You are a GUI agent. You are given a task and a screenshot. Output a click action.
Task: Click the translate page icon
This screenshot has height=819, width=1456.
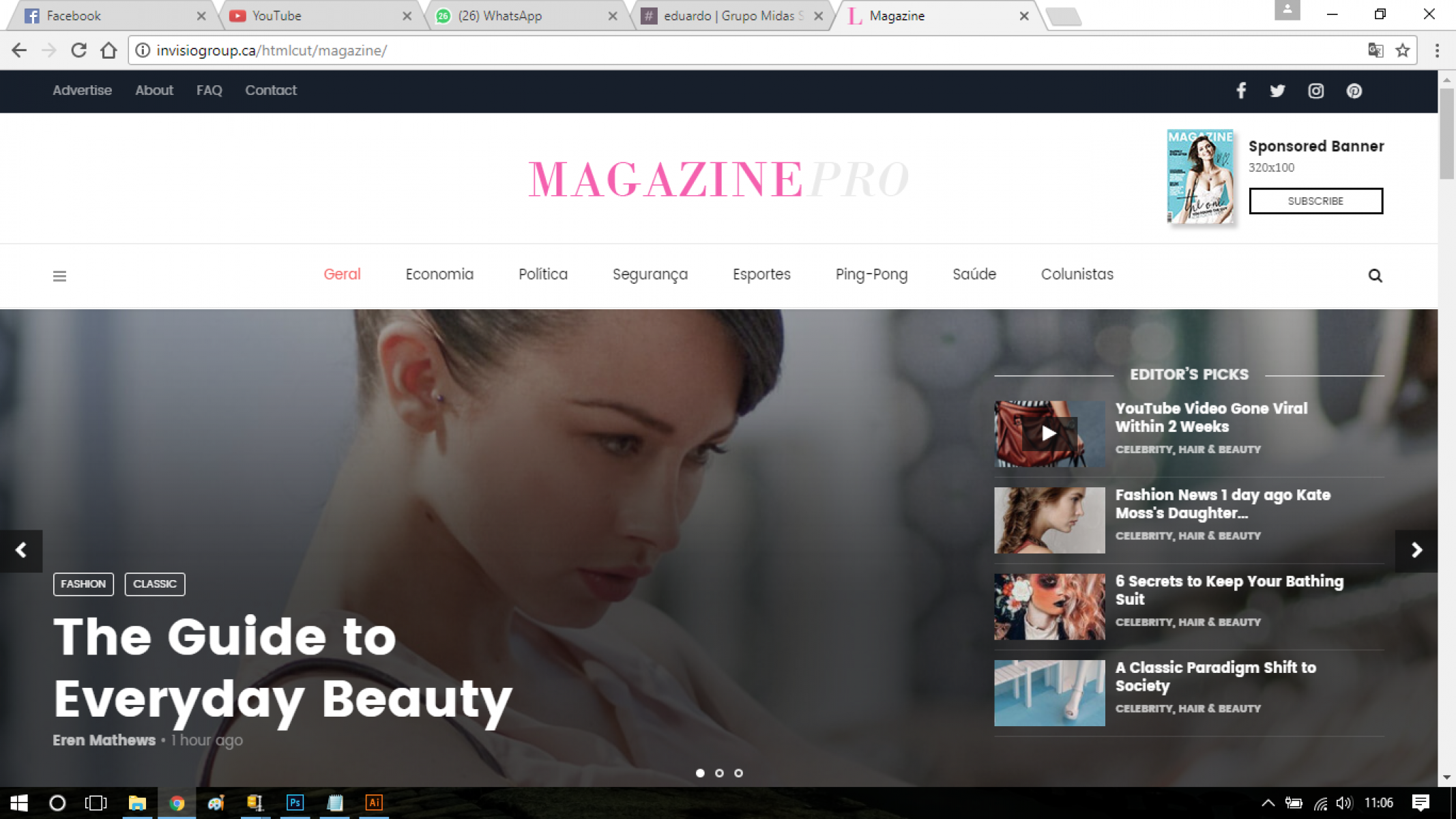1375,51
